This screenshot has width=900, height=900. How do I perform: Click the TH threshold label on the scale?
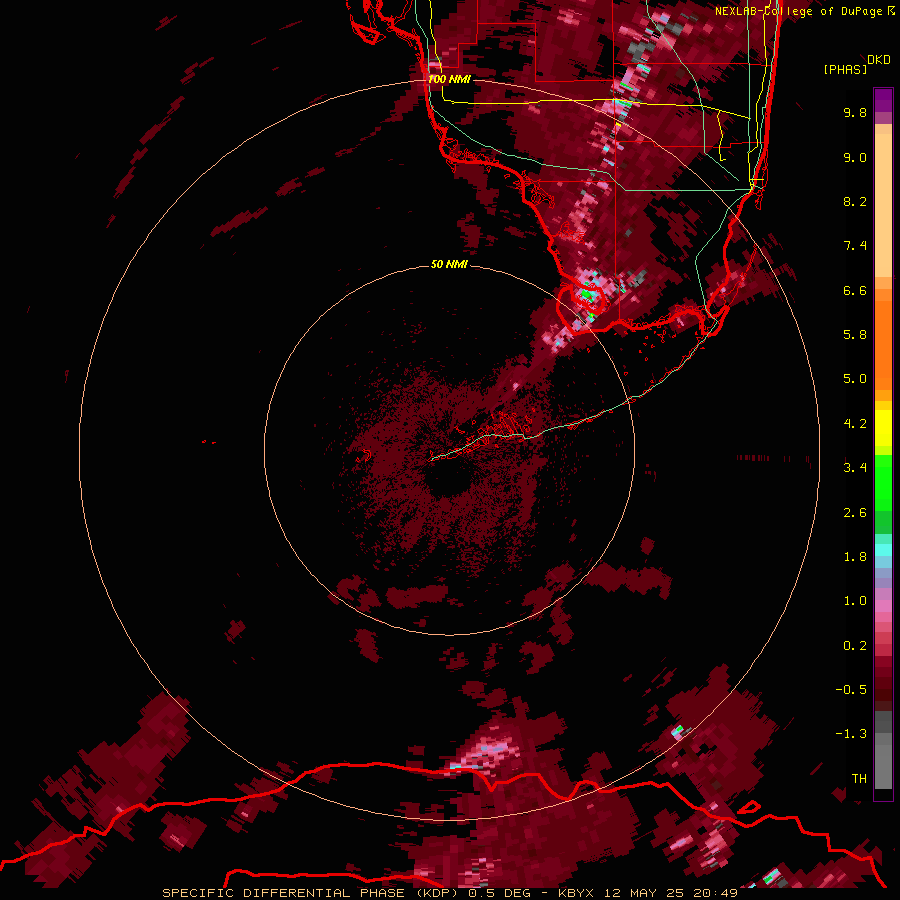tap(859, 779)
